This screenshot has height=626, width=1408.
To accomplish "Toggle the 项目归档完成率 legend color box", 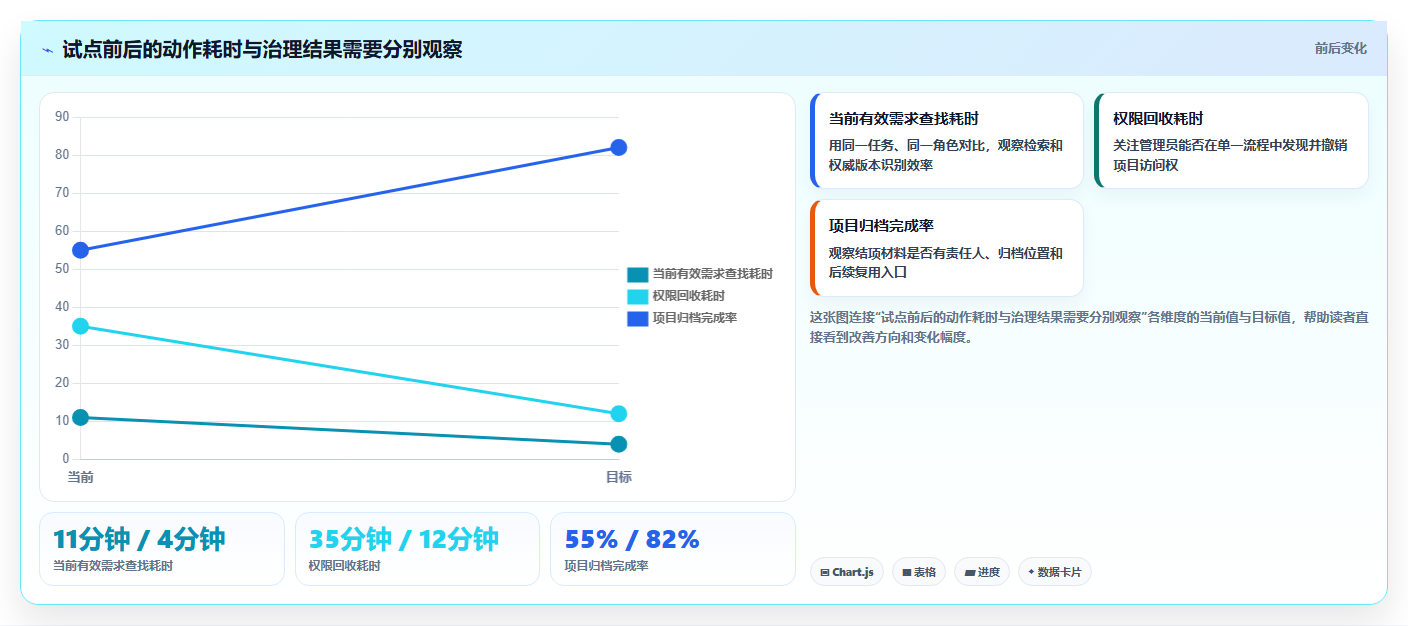I will [638, 318].
